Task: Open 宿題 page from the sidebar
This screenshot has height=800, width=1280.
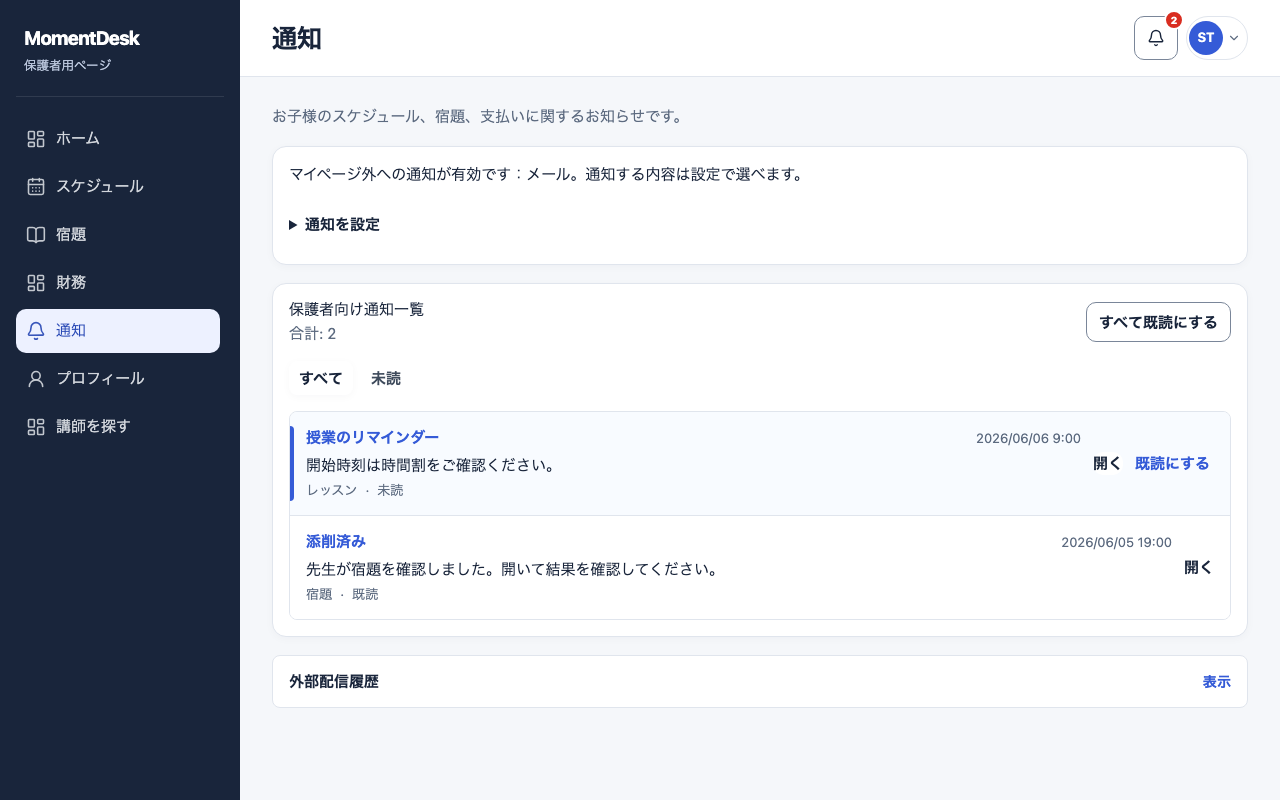Action: (118, 235)
